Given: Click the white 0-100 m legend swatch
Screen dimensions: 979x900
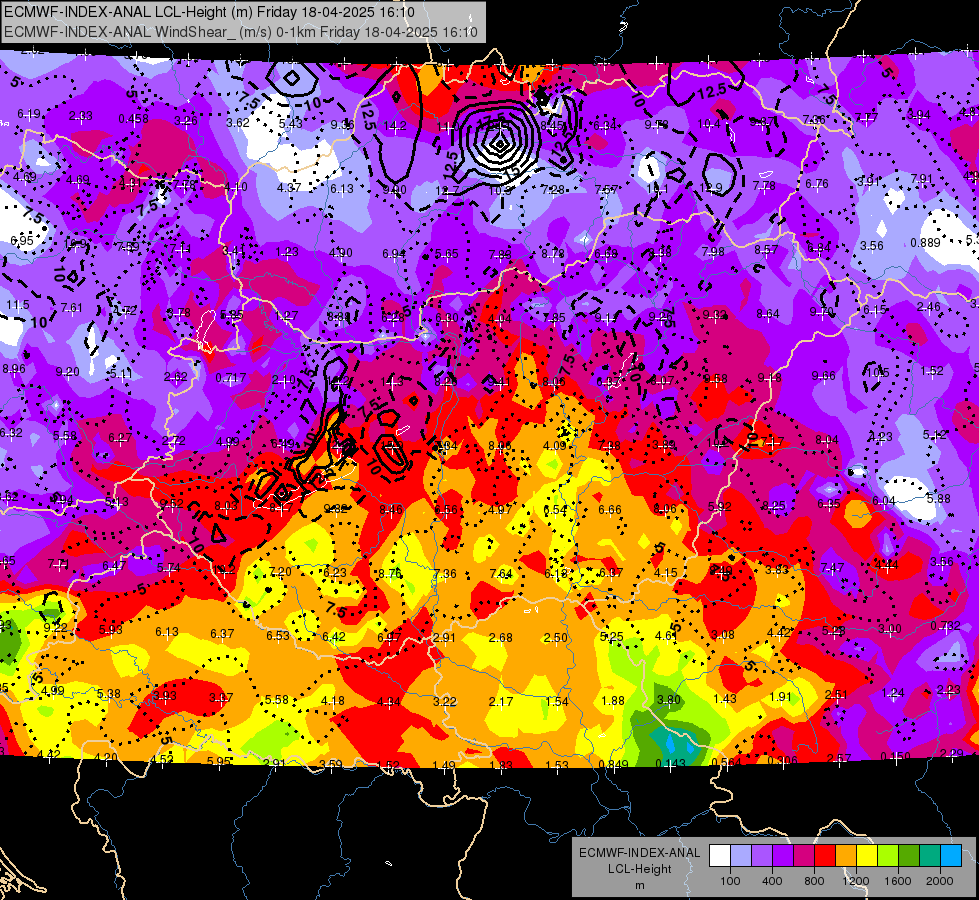Looking at the screenshot, I should coord(720,856).
